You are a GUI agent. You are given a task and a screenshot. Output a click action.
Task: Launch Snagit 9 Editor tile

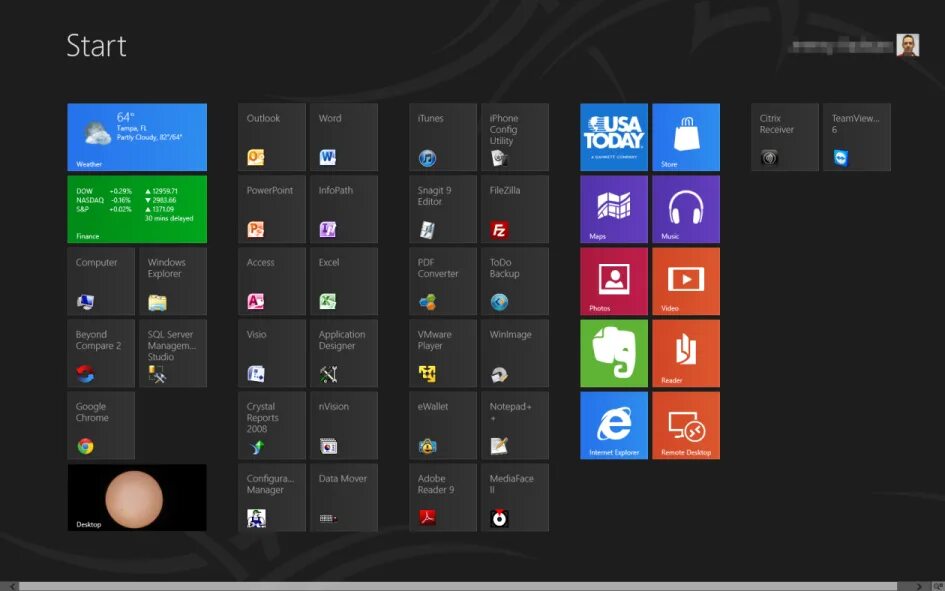[443, 209]
